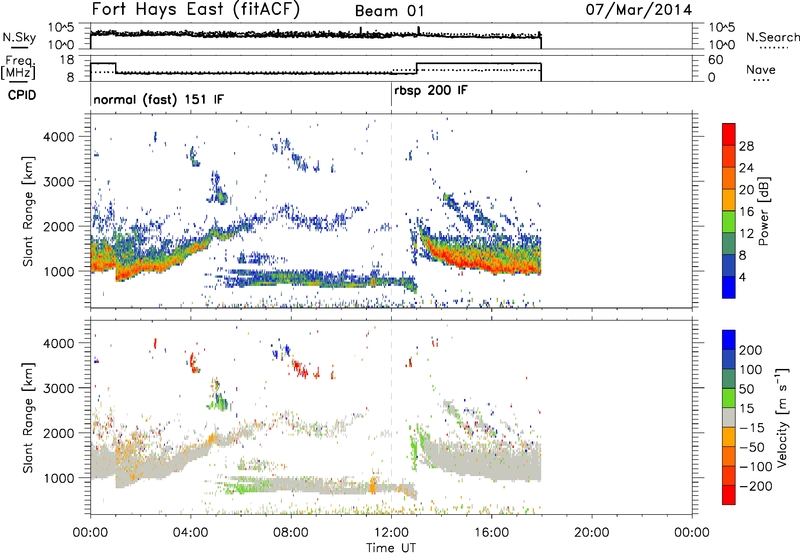Click the "Velocity [m s⁻¹]" colorbar title
800x554 pixels.
[x=782, y=417]
